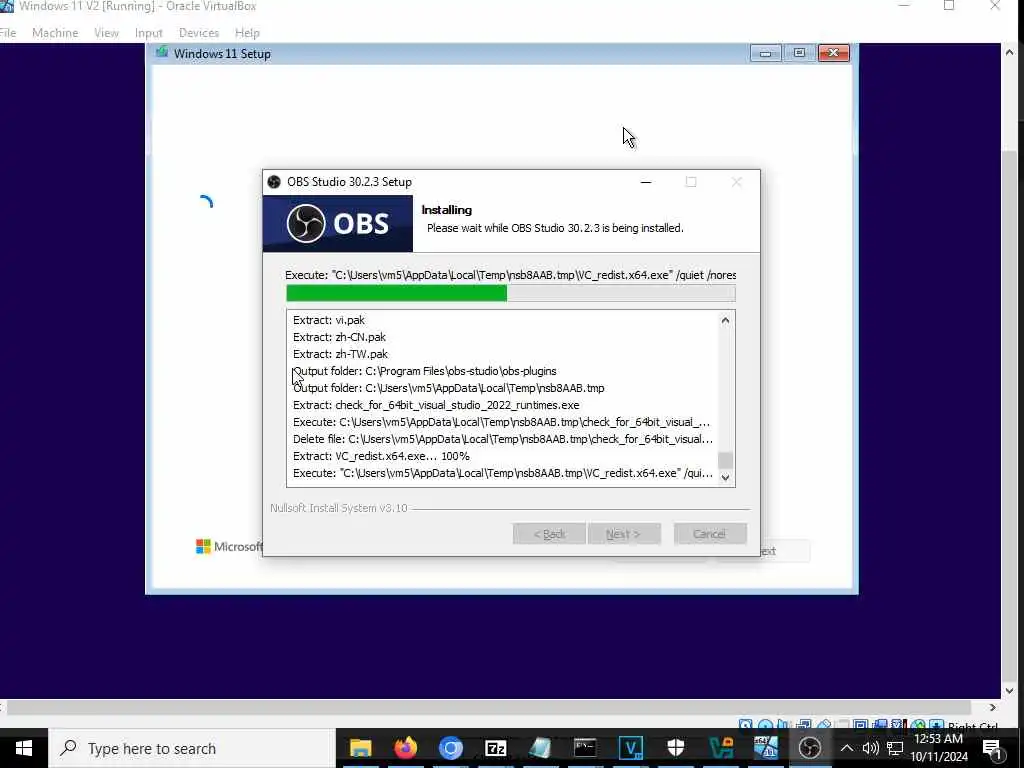Select the 'Delete file' log line

click(503, 439)
